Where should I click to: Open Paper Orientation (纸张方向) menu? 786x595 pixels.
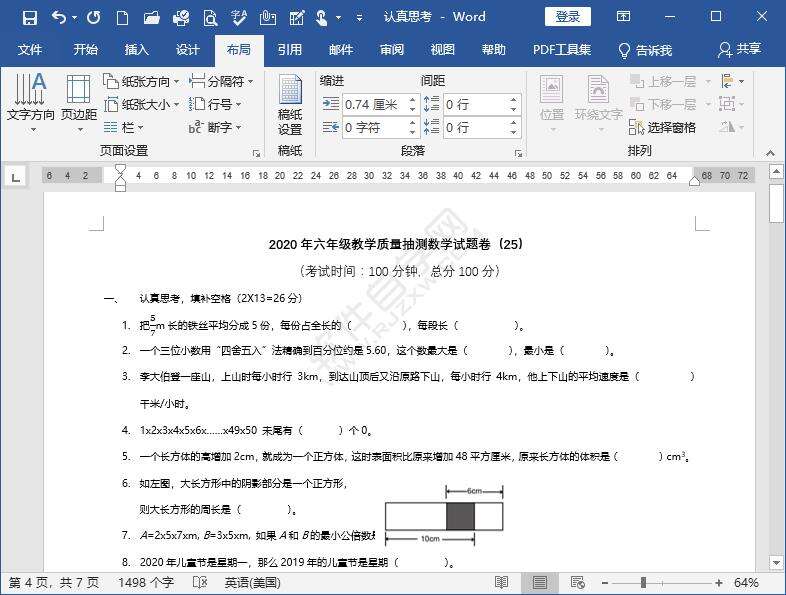(141, 81)
